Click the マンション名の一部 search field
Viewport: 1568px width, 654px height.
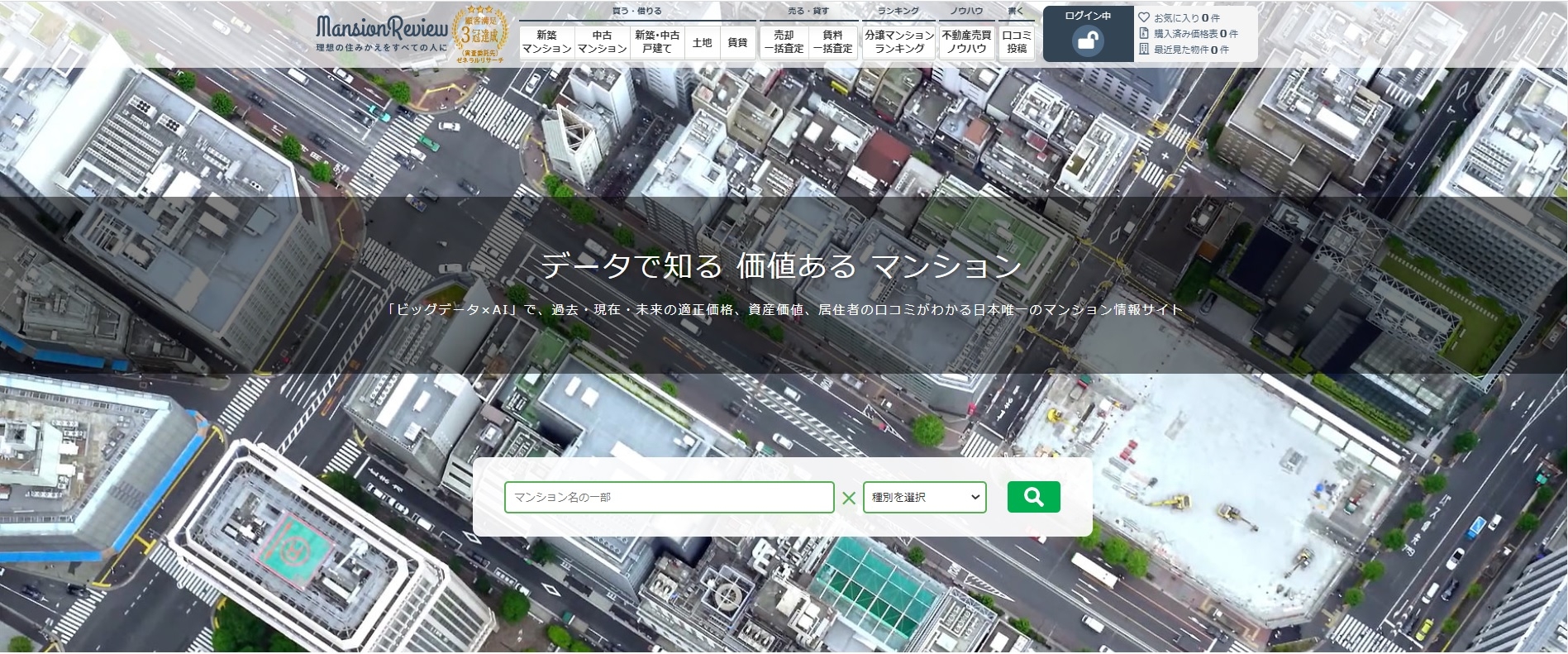(669, 497)
